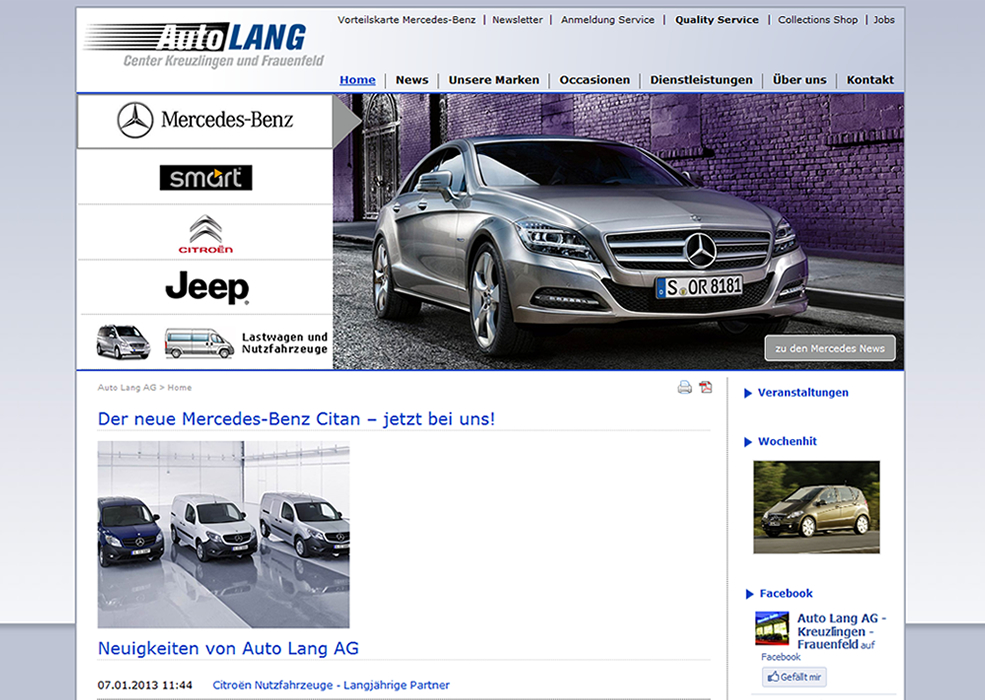The image size is (985, 700).
Task: Expand the Wochenhit section arrow
Action: (748, 442)
